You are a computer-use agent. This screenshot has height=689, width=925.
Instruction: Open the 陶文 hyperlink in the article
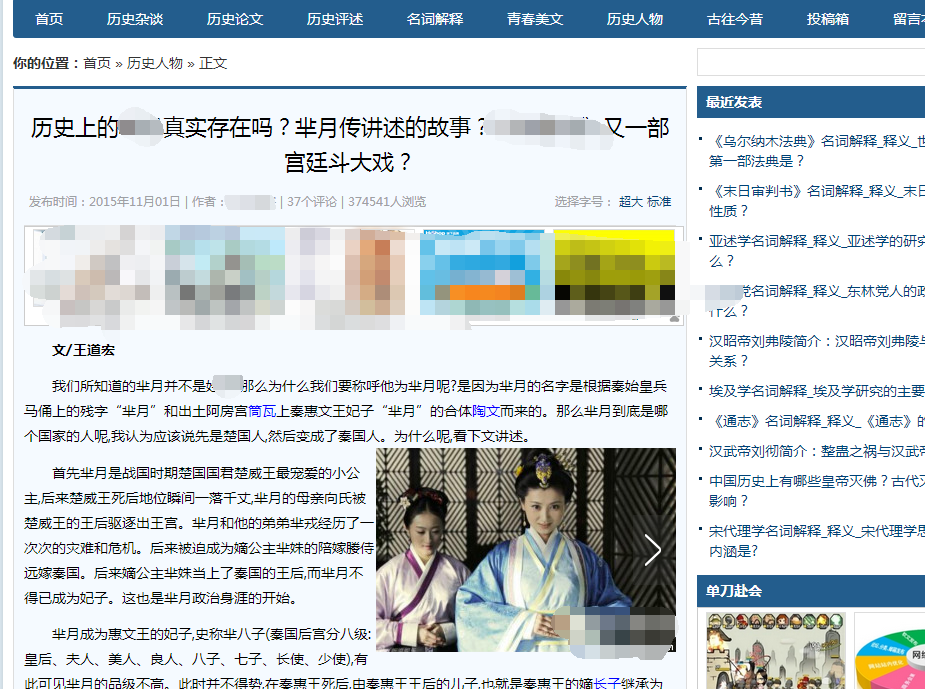coord(486,411)
